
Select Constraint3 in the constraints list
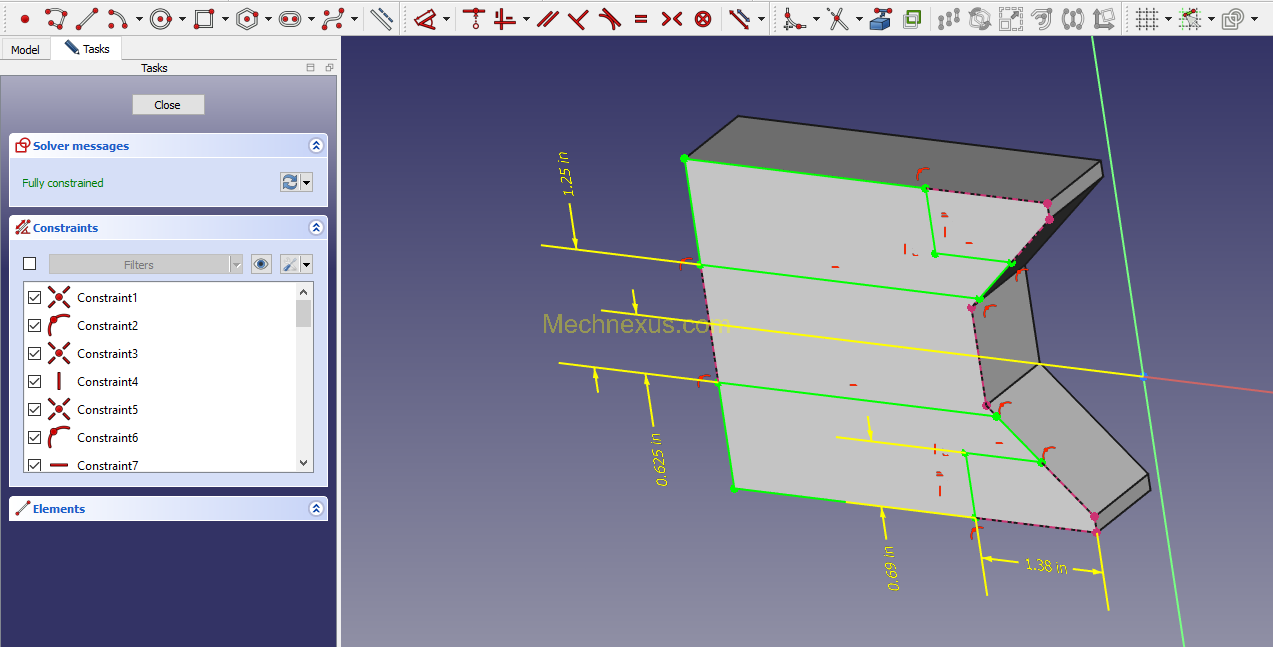click(x=107, y=353)
